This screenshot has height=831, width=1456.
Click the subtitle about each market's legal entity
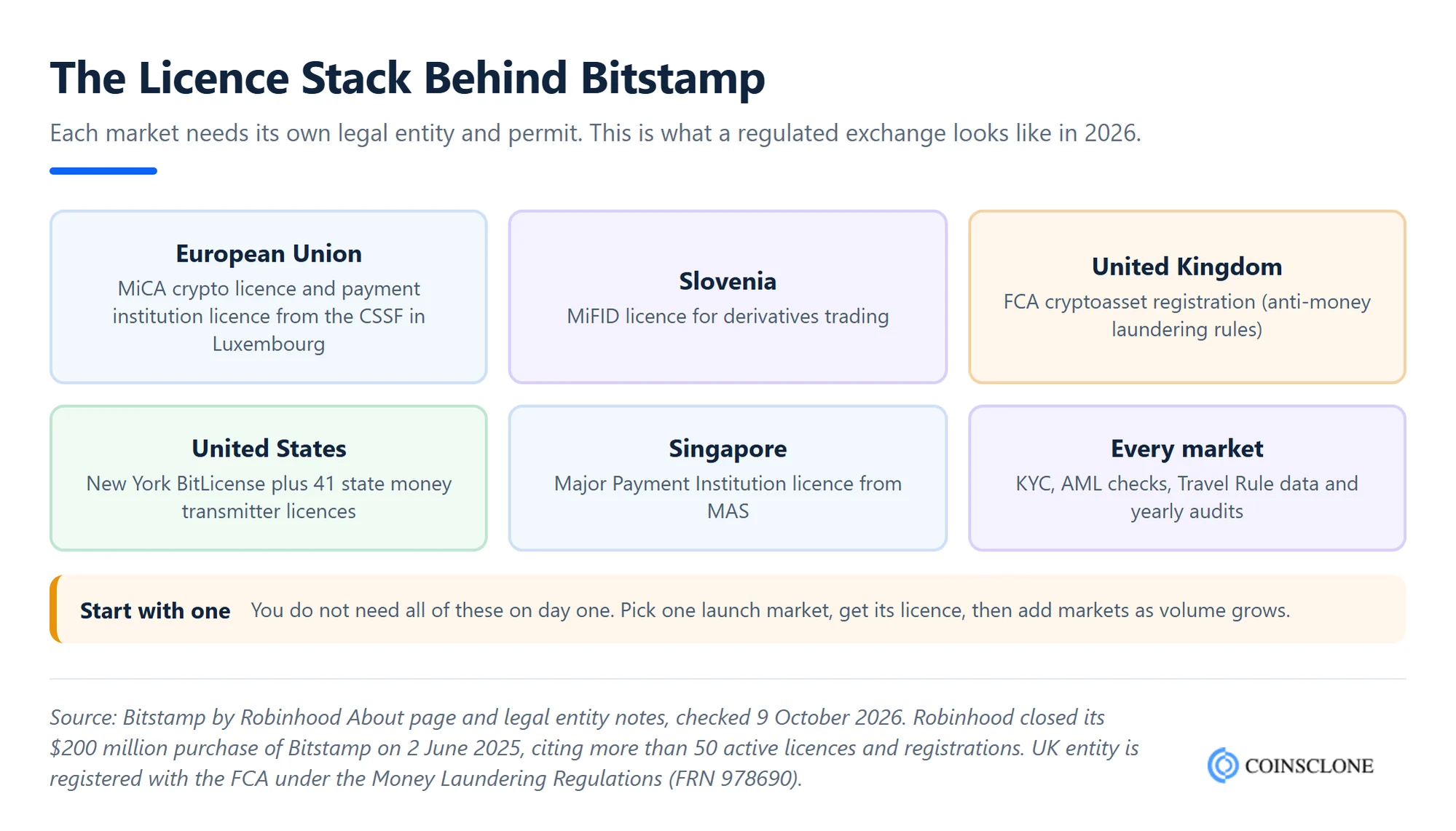(x=595, y=133)
